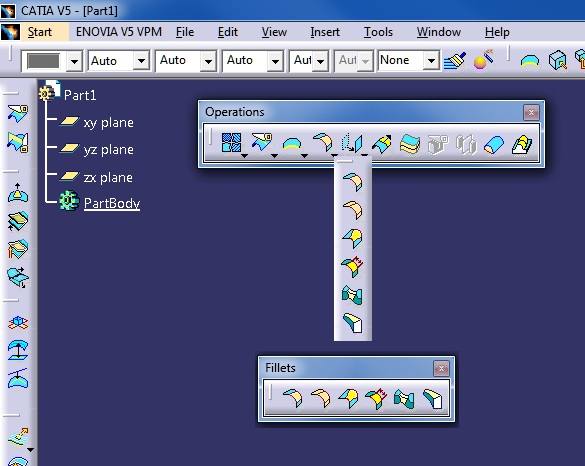
Task: Click Translate icon in Operations toolbar
Action: [352, 143]
